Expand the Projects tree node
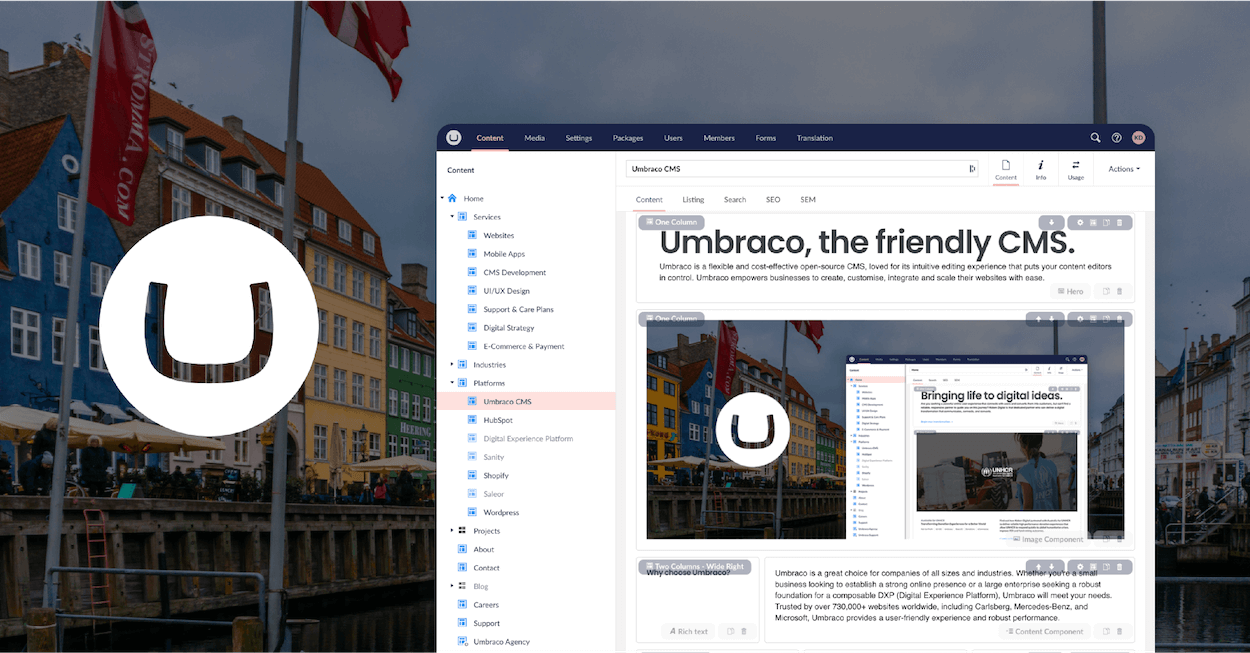Viewport: 1250px width, 653px height. pos(452,530)
